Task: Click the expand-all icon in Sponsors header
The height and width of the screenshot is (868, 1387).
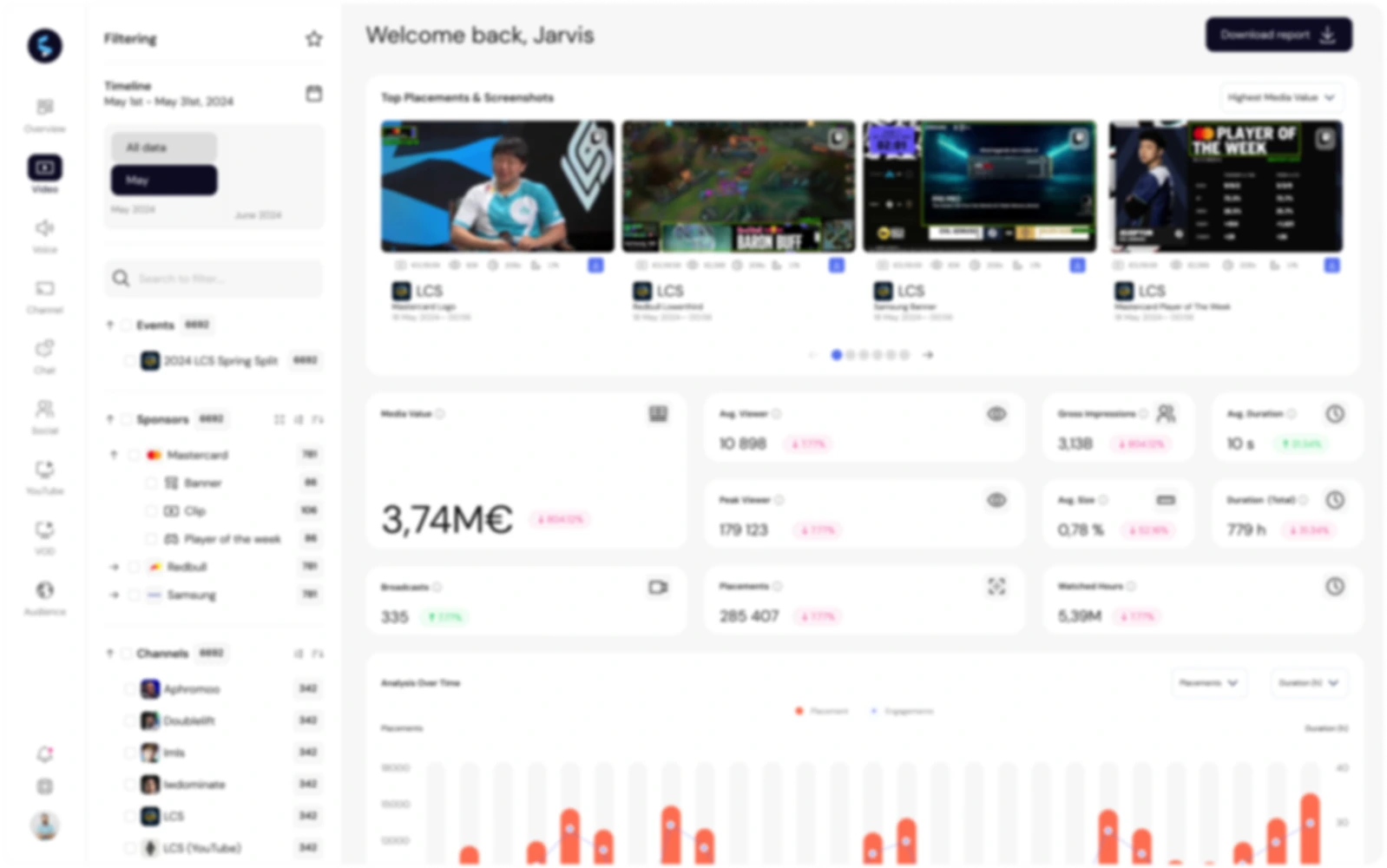Action: [279, 419]
